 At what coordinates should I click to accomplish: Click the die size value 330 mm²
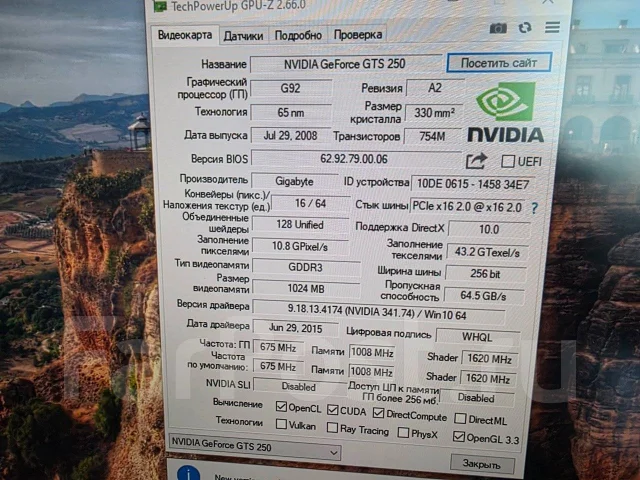(434, 113)
